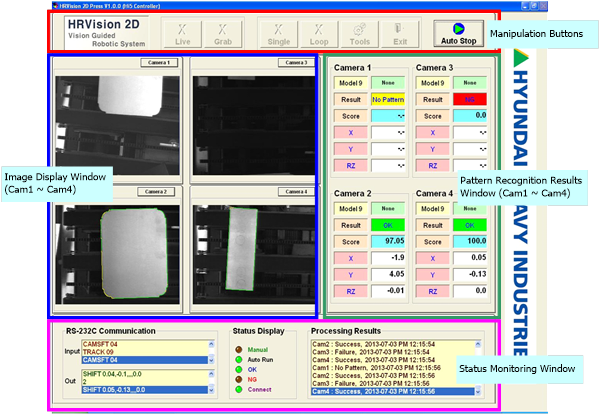
Task: Click Camera 1 'No Pattern' result field
Action: (388, 100)
